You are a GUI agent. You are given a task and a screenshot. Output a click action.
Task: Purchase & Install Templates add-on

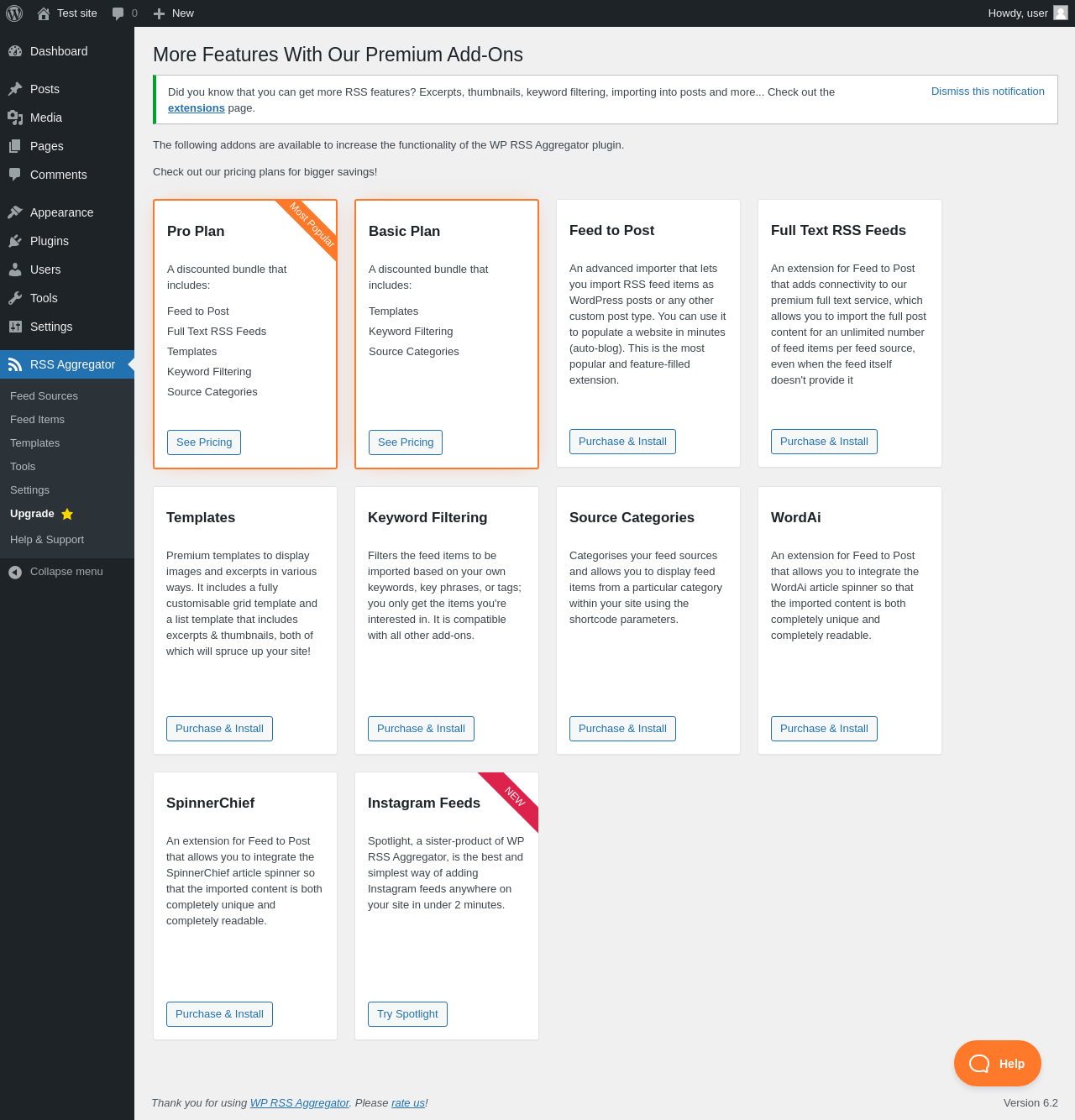[x=219, y=729]
